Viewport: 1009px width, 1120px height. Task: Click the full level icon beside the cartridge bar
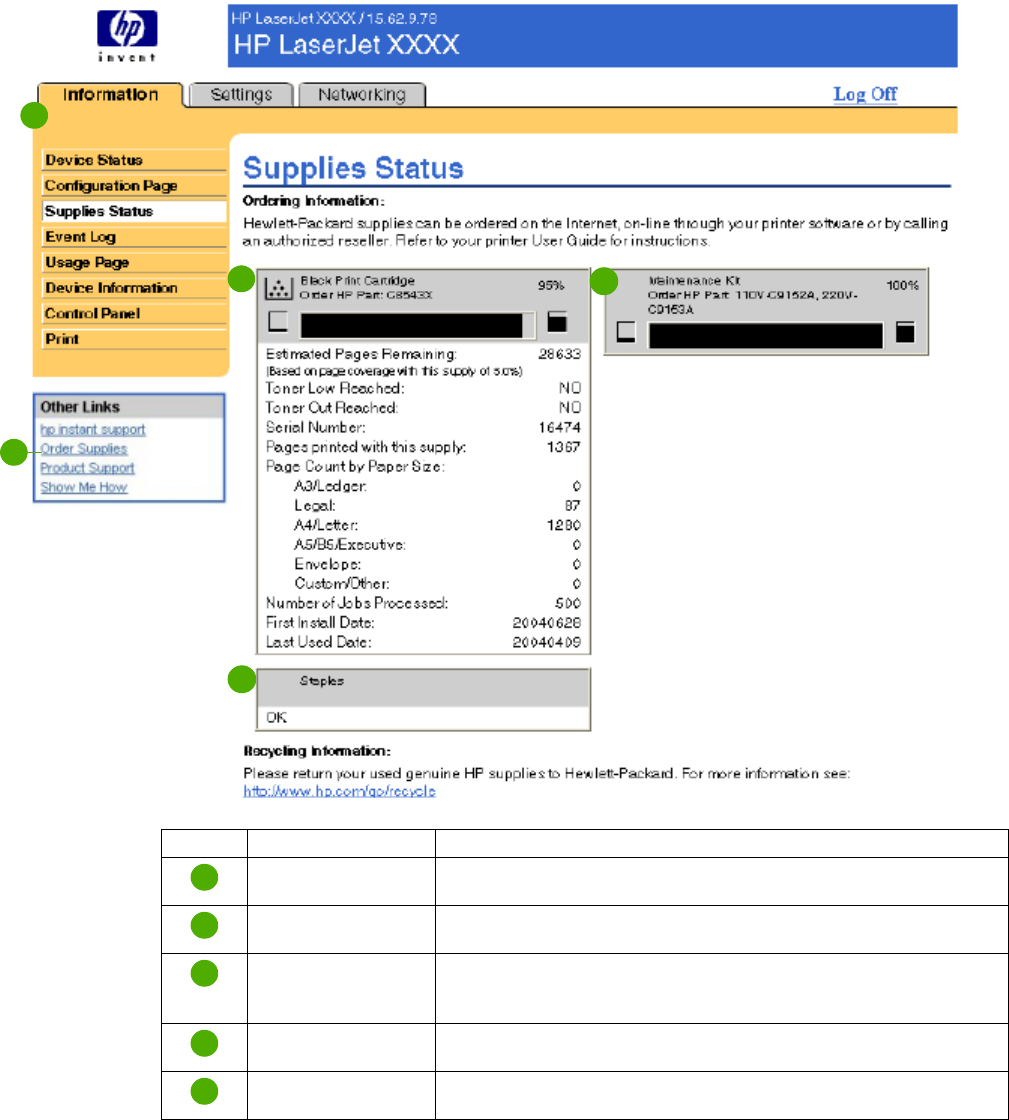557,321
